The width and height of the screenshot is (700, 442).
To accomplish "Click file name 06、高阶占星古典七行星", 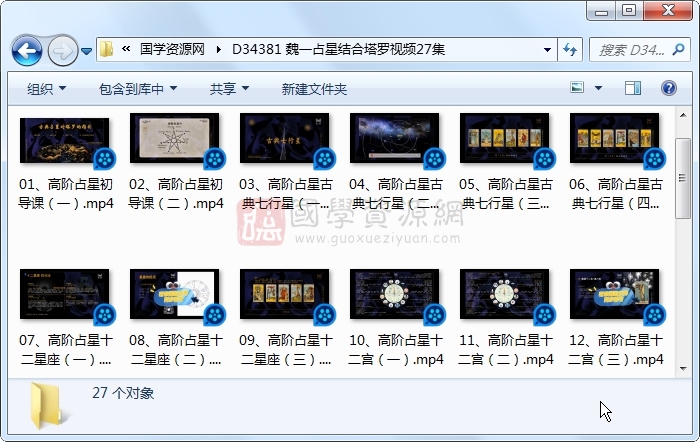I will (616, 194).
